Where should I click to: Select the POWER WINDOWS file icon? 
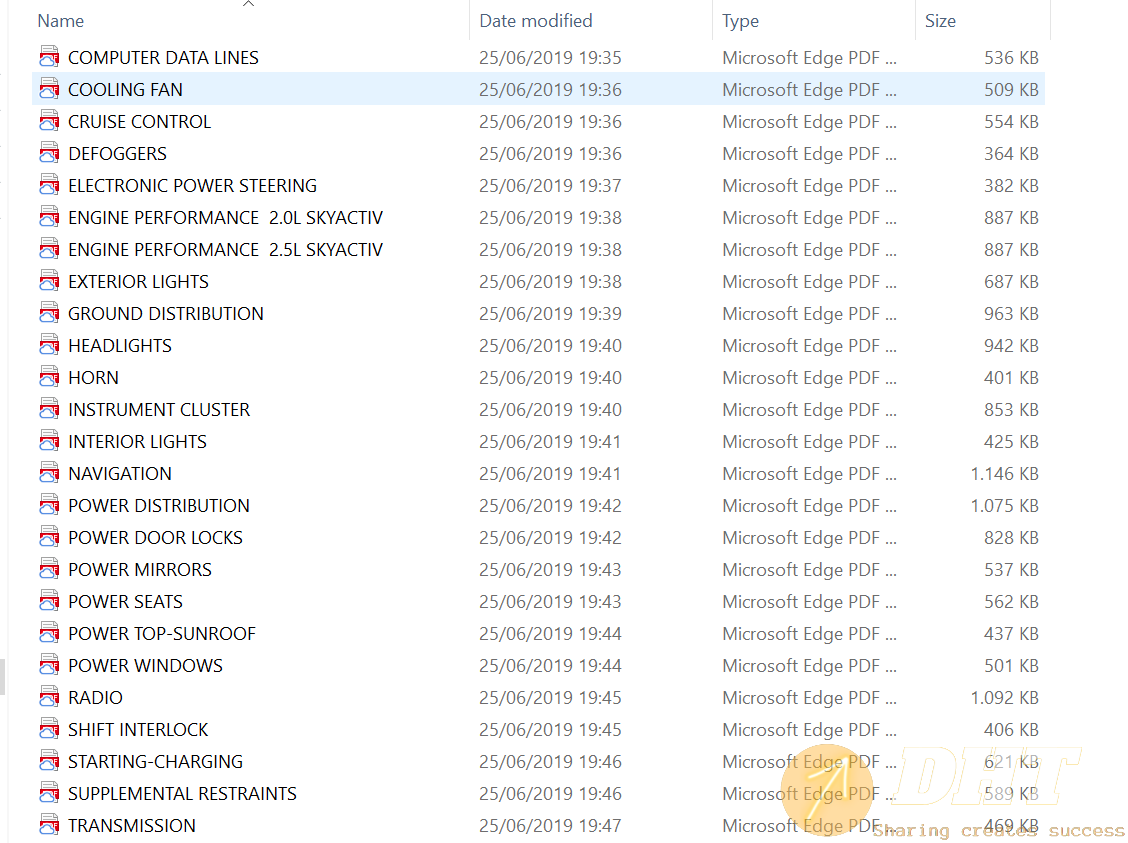(49, 665)
